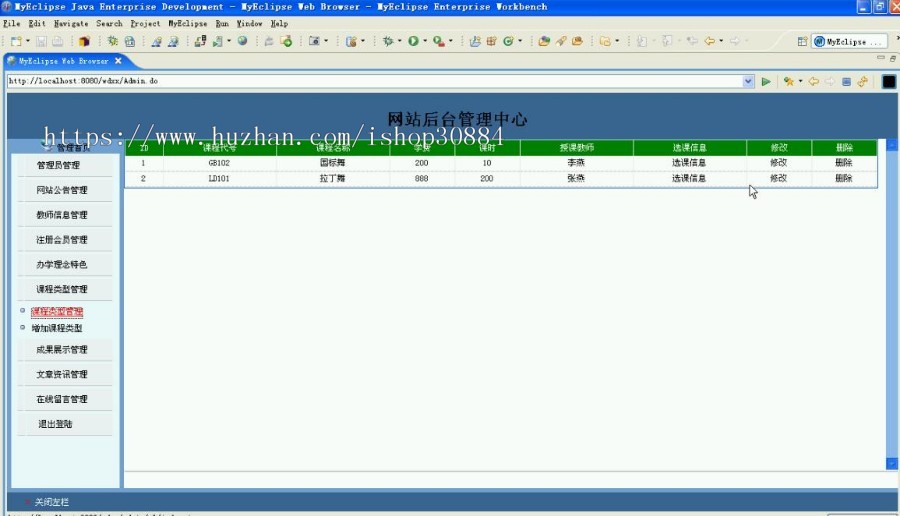Click the Back to last edit arrow icon
The height and width of the screenshot is (516, 900).
(x=693, y=41)
